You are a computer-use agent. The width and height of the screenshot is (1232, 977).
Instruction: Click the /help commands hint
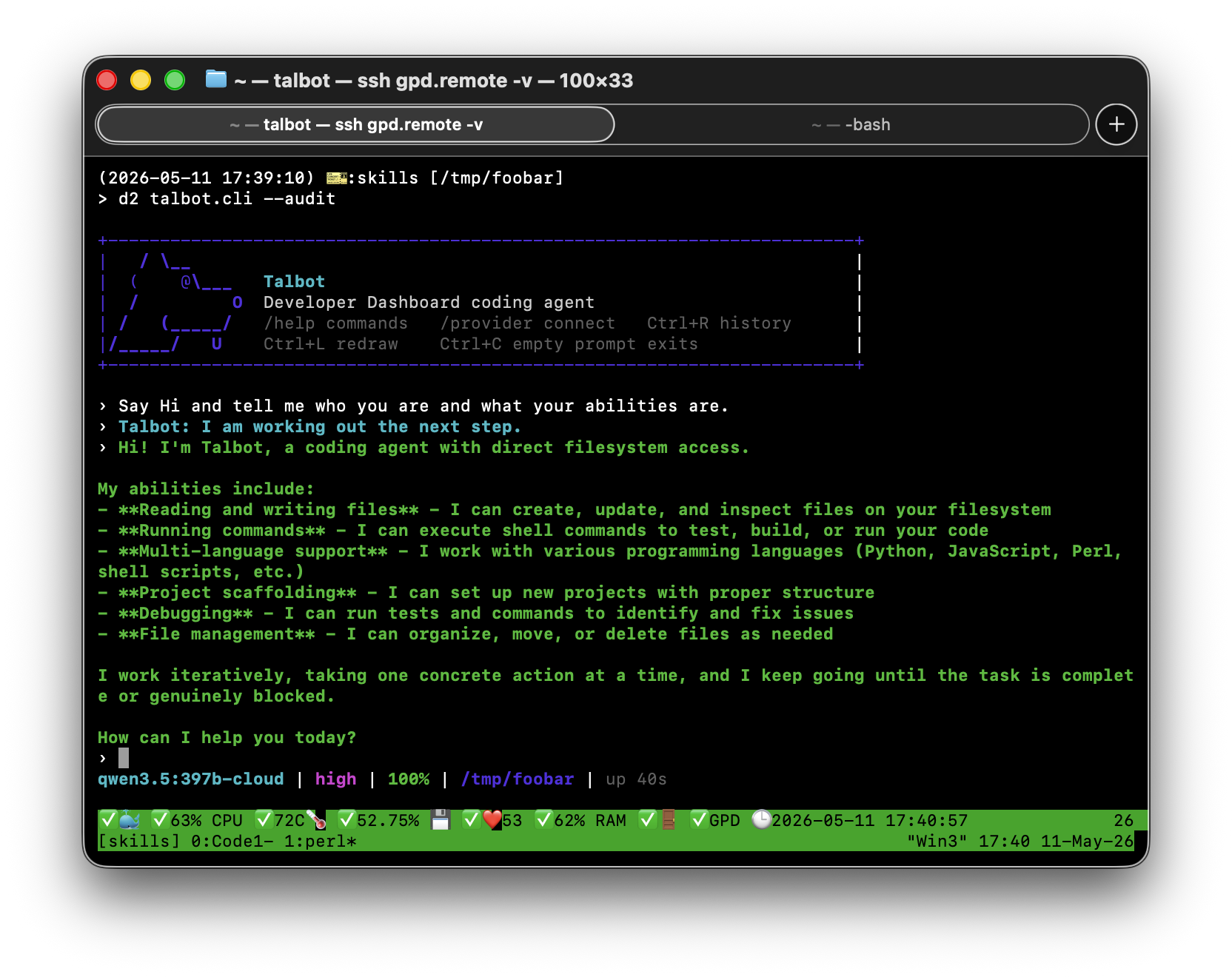(335, 323)
